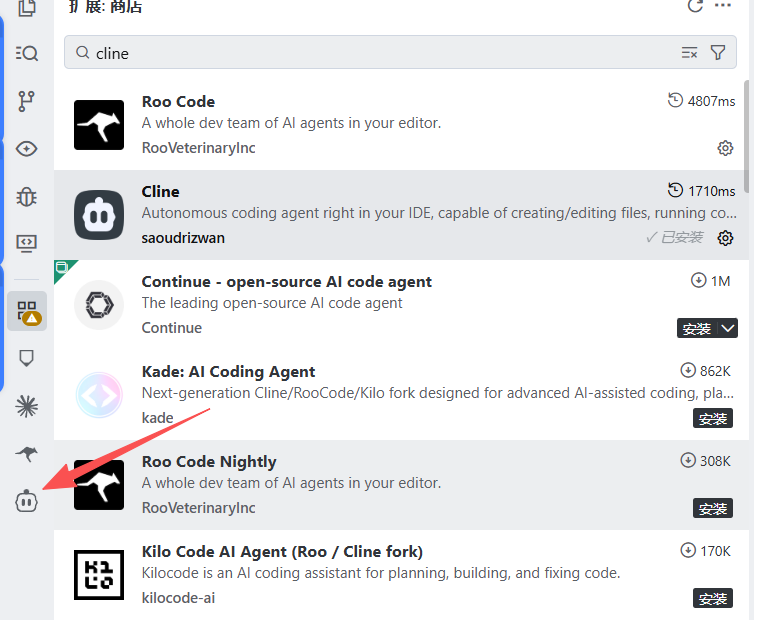Expand the Continue install dropdown arrow

tap(727, 328)
